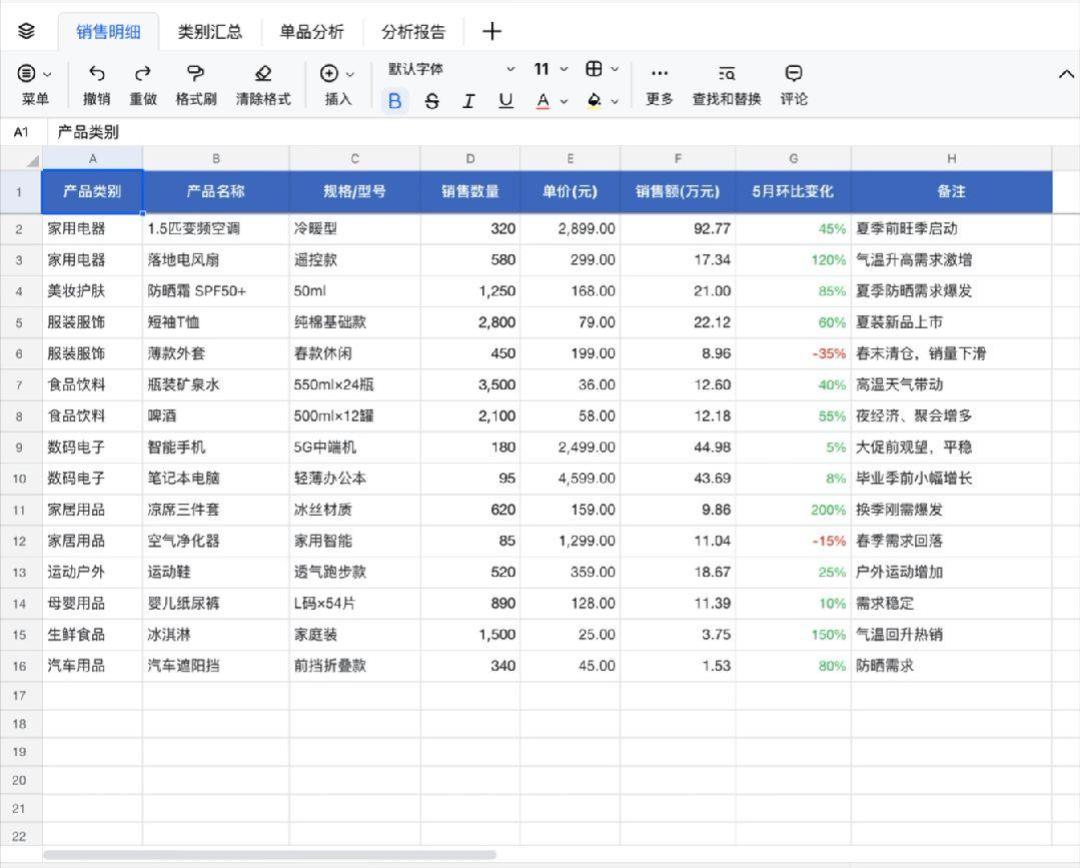Switch to the 销售明细 tab
Viewport: 1080px width, 868px height.
tap(108, 32)
